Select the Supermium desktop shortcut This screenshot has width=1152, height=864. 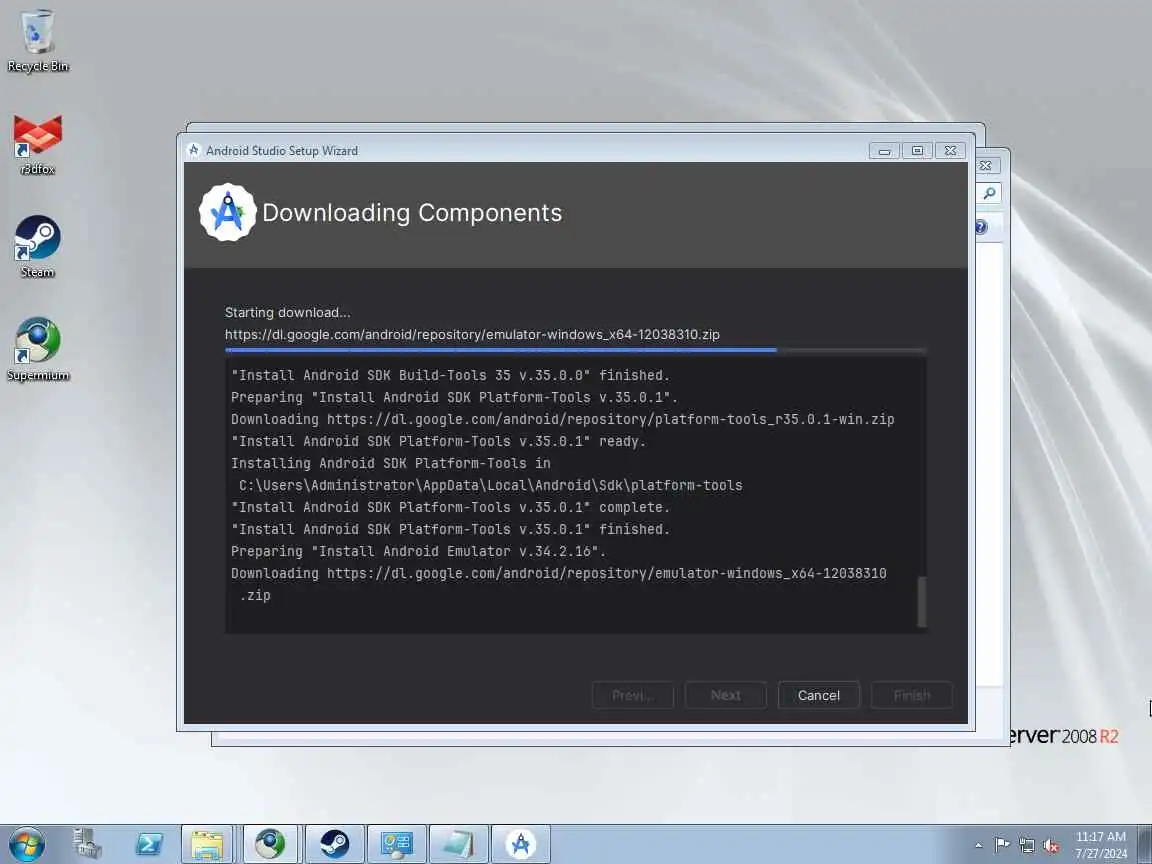(37, 350)
